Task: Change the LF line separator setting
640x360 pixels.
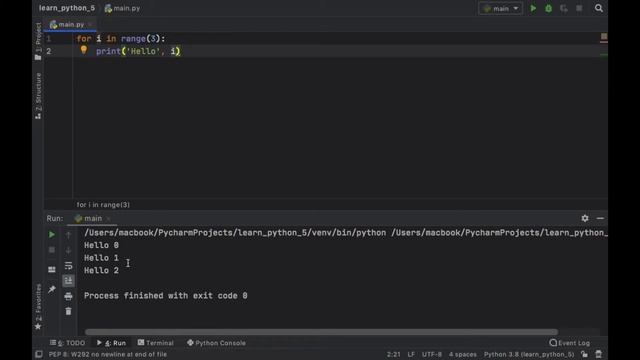Action: [411, 354]
